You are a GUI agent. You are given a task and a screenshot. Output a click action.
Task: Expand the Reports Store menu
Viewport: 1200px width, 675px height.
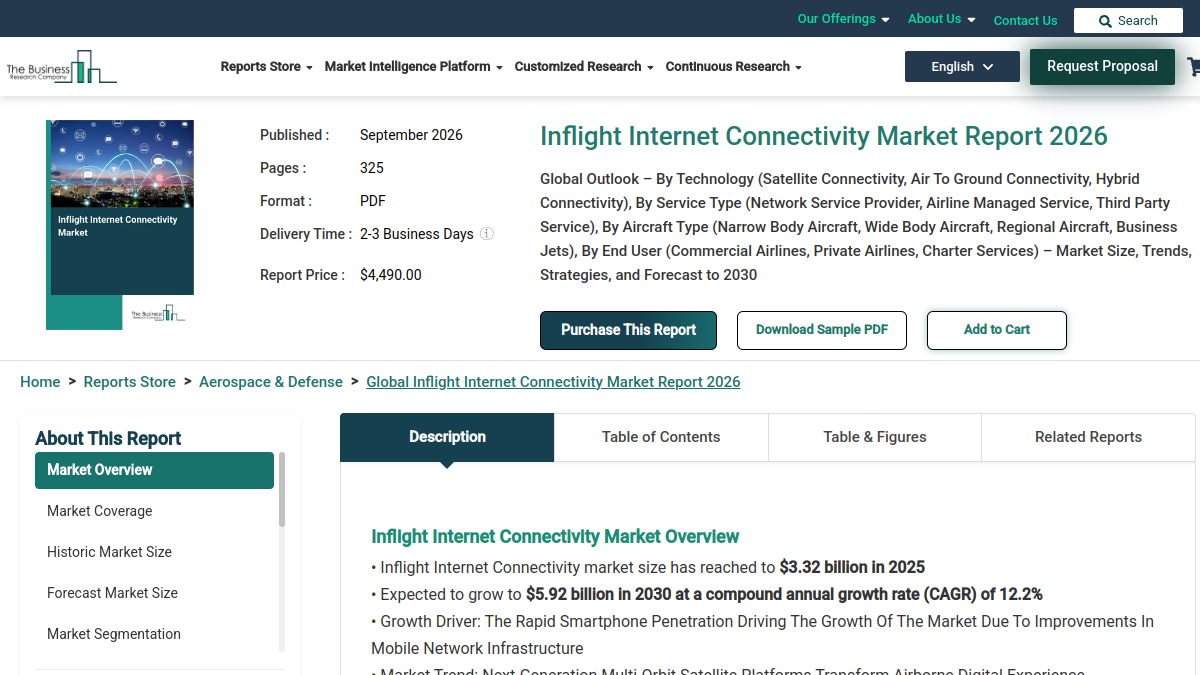[266, 67]
